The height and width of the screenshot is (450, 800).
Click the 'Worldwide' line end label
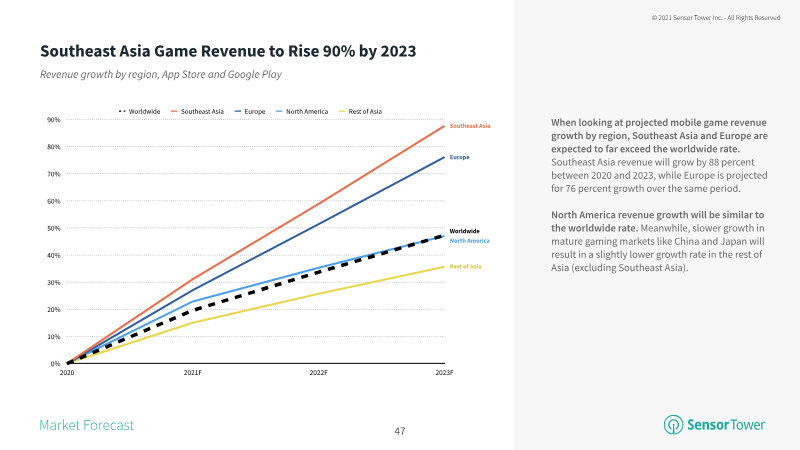[464, 231]
